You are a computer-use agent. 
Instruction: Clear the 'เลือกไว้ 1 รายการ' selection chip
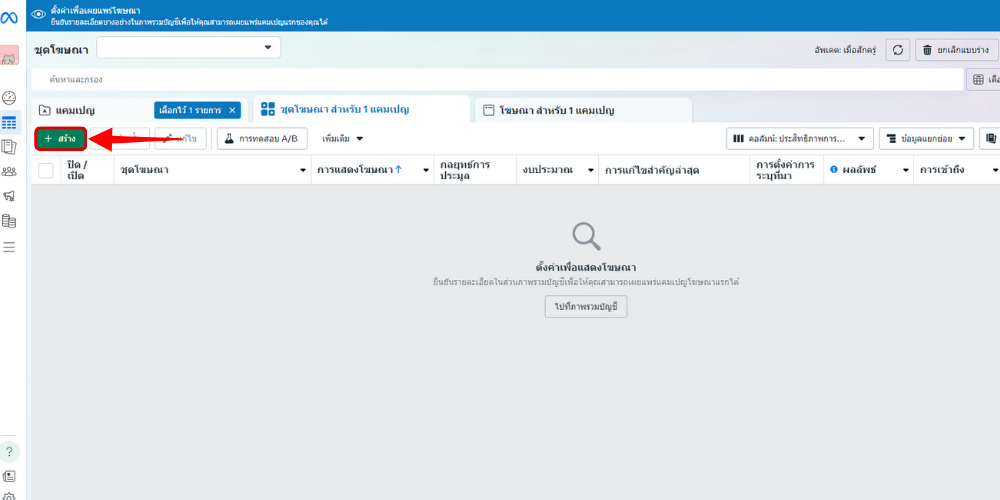(233, 110)
